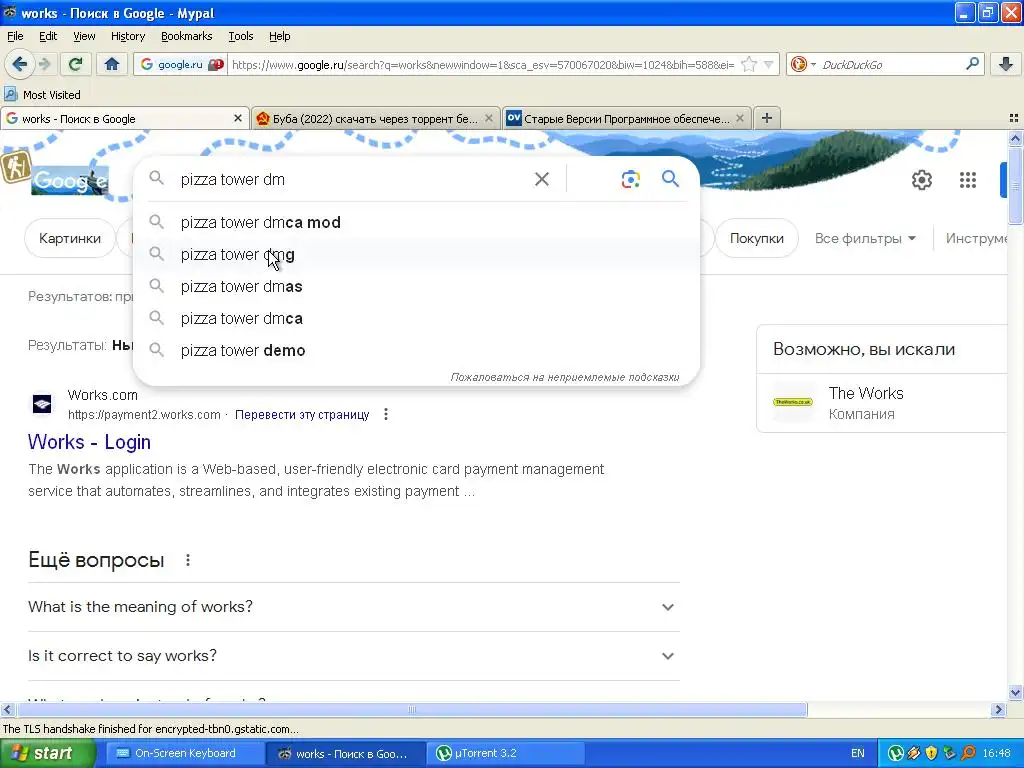
Task: Open the Bookmarks menu
Action: (x=186, y=36)
